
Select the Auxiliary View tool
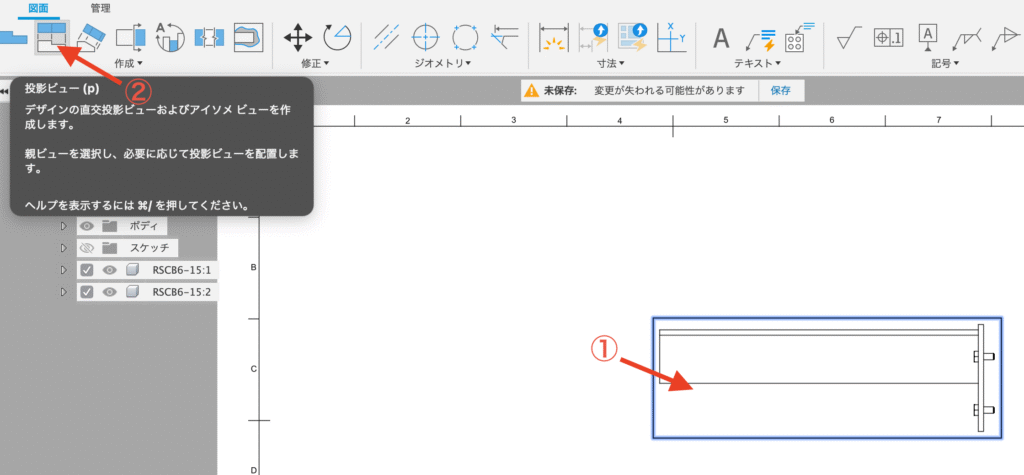[92, 38]
